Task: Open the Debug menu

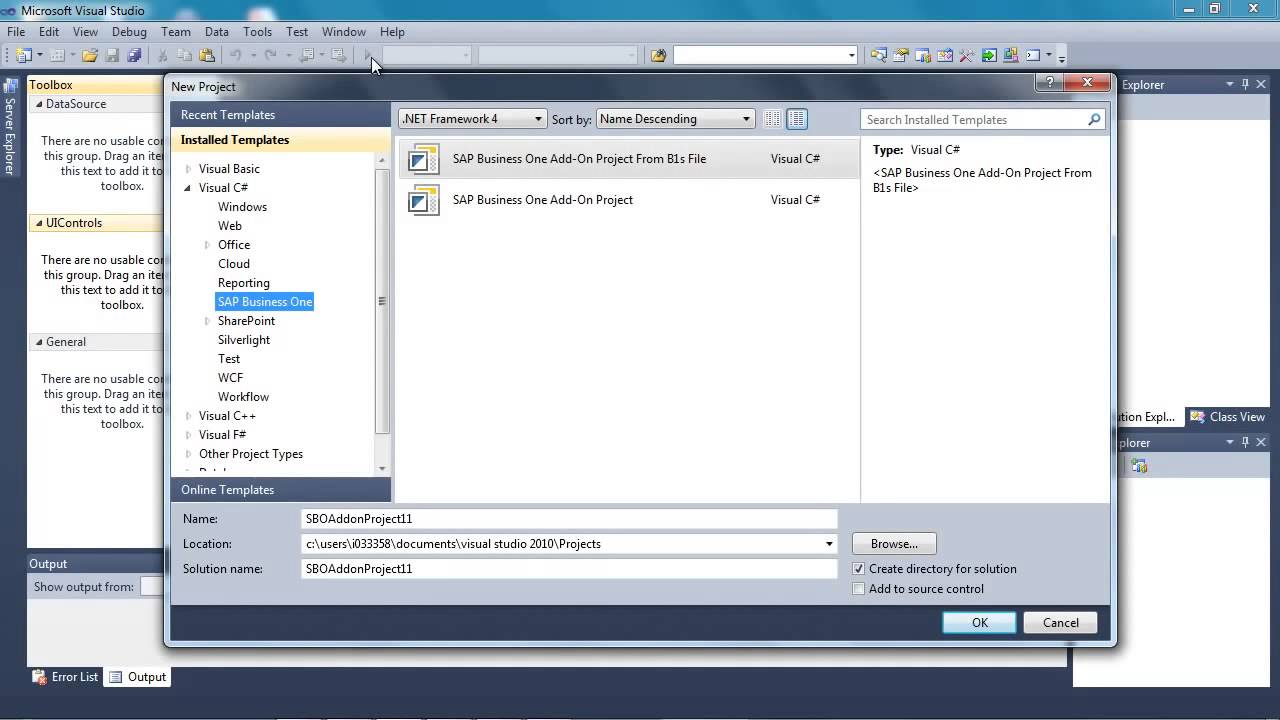Action: point(129,32)
